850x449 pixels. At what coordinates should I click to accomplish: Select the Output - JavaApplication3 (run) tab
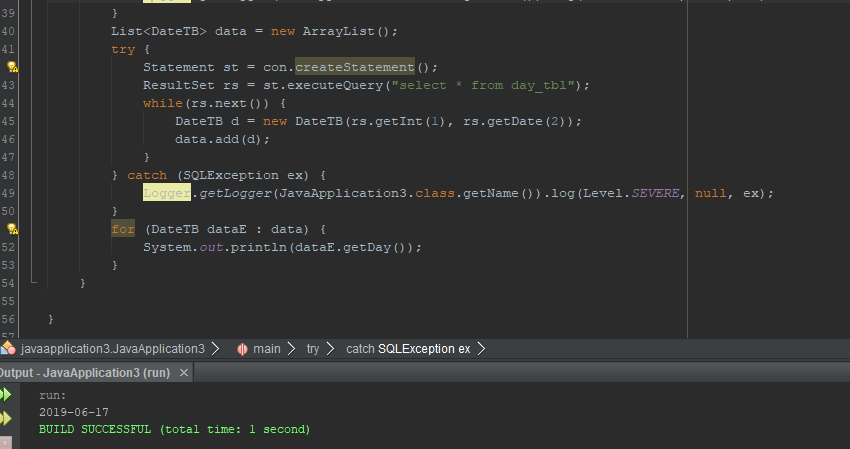click(85, 372)
